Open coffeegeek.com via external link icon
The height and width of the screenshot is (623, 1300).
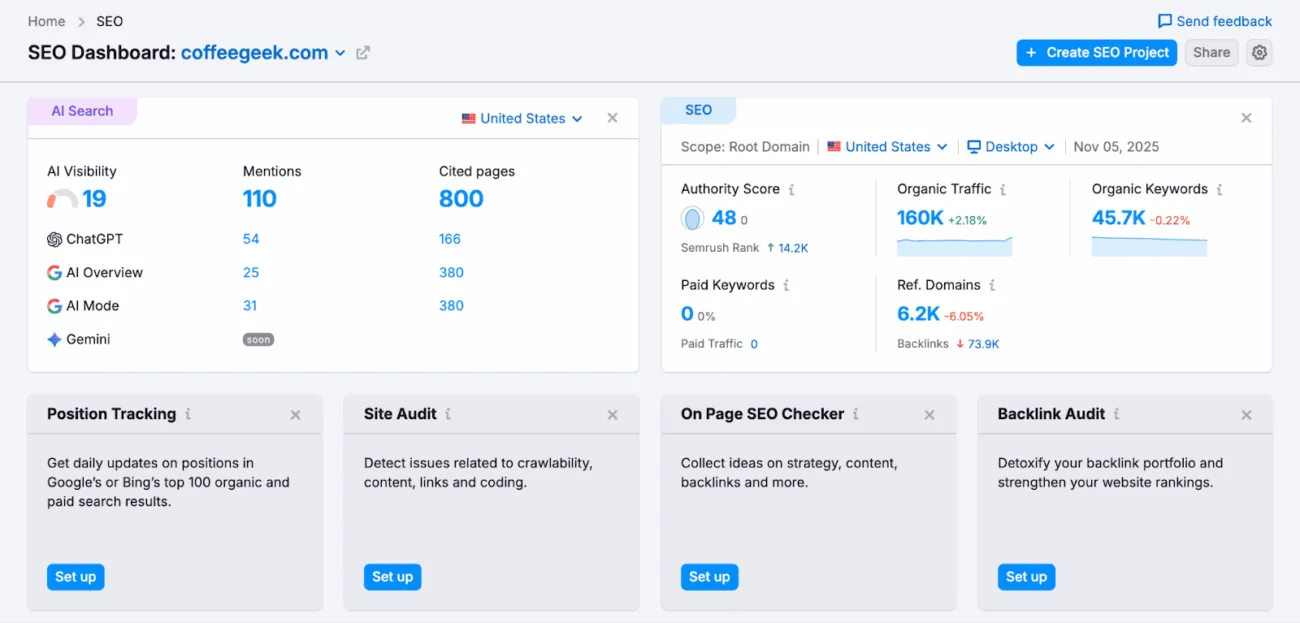tap(363, 53)
